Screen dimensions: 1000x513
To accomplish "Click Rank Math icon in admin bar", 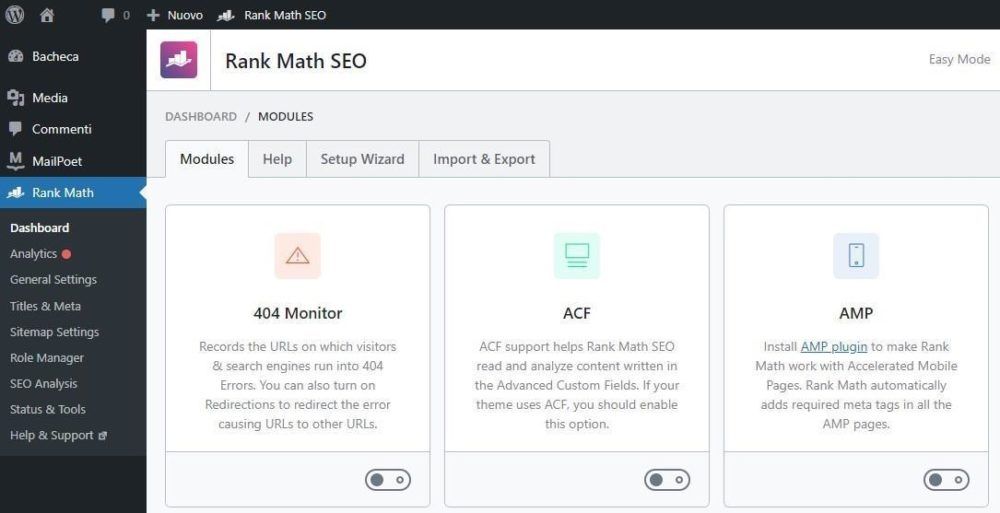I will (226, 15).
